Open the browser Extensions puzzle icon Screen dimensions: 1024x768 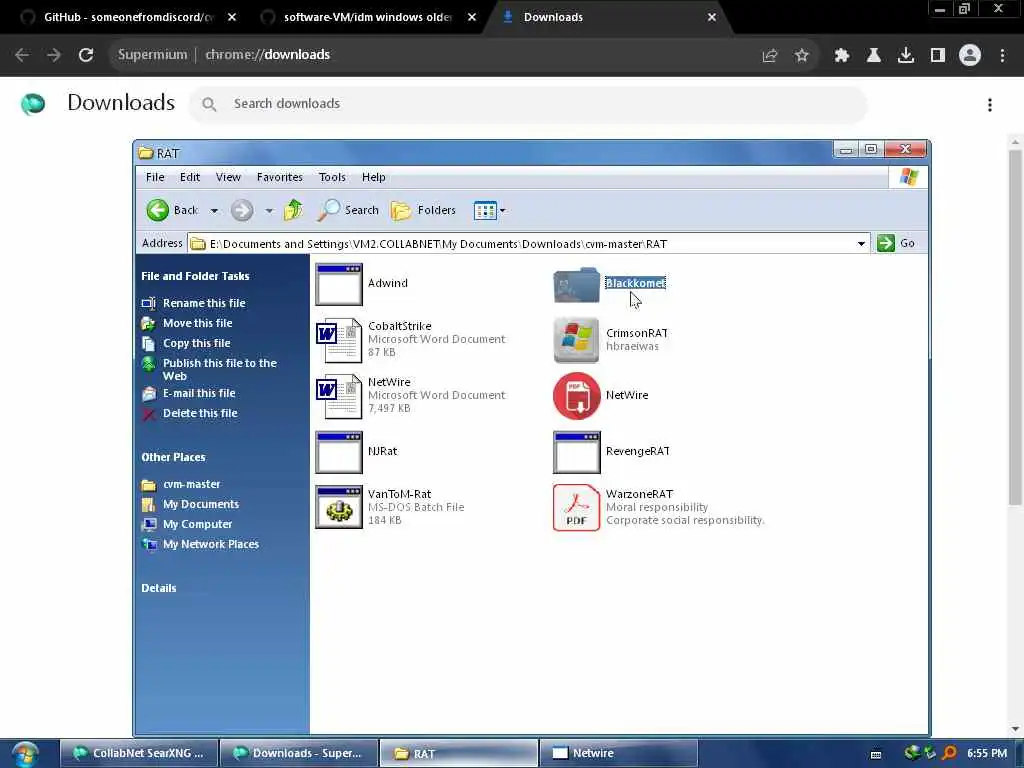[x=842, y=56]
